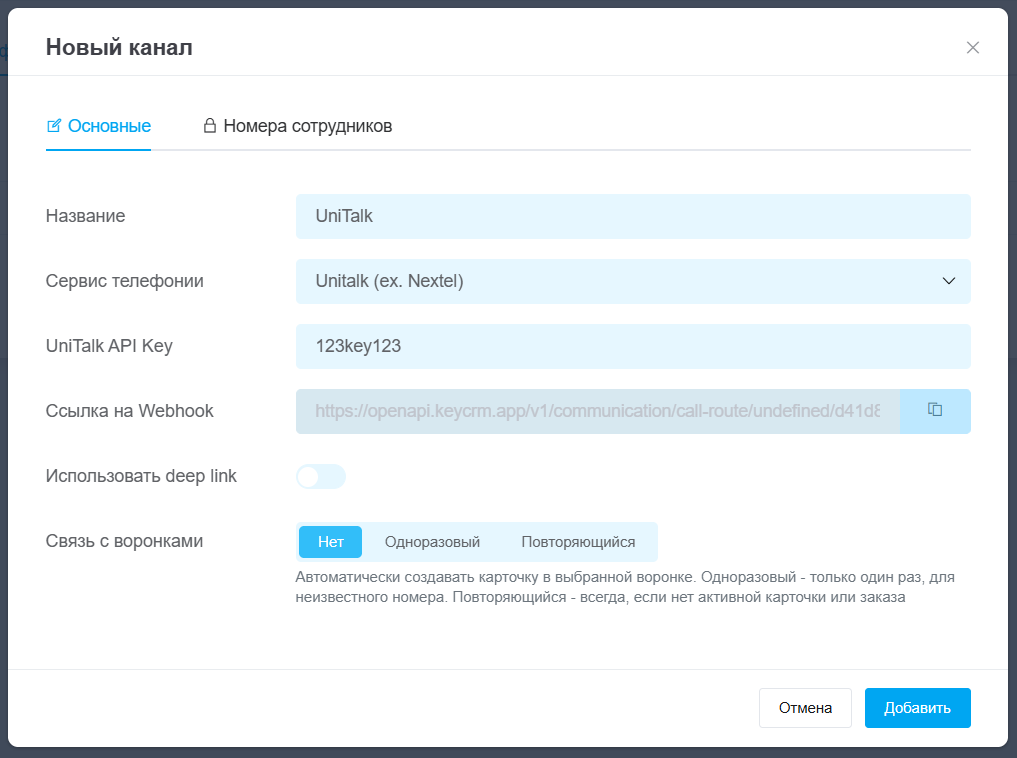Click into the UniTalk API Key field
1017x758 pixels.
(632, 346)
